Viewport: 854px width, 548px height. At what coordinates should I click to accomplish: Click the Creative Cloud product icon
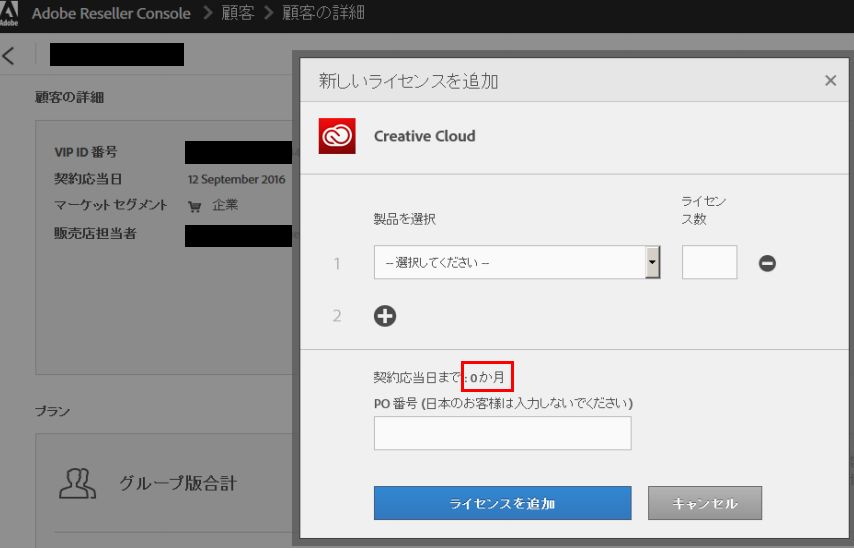(x=337, y=136)
